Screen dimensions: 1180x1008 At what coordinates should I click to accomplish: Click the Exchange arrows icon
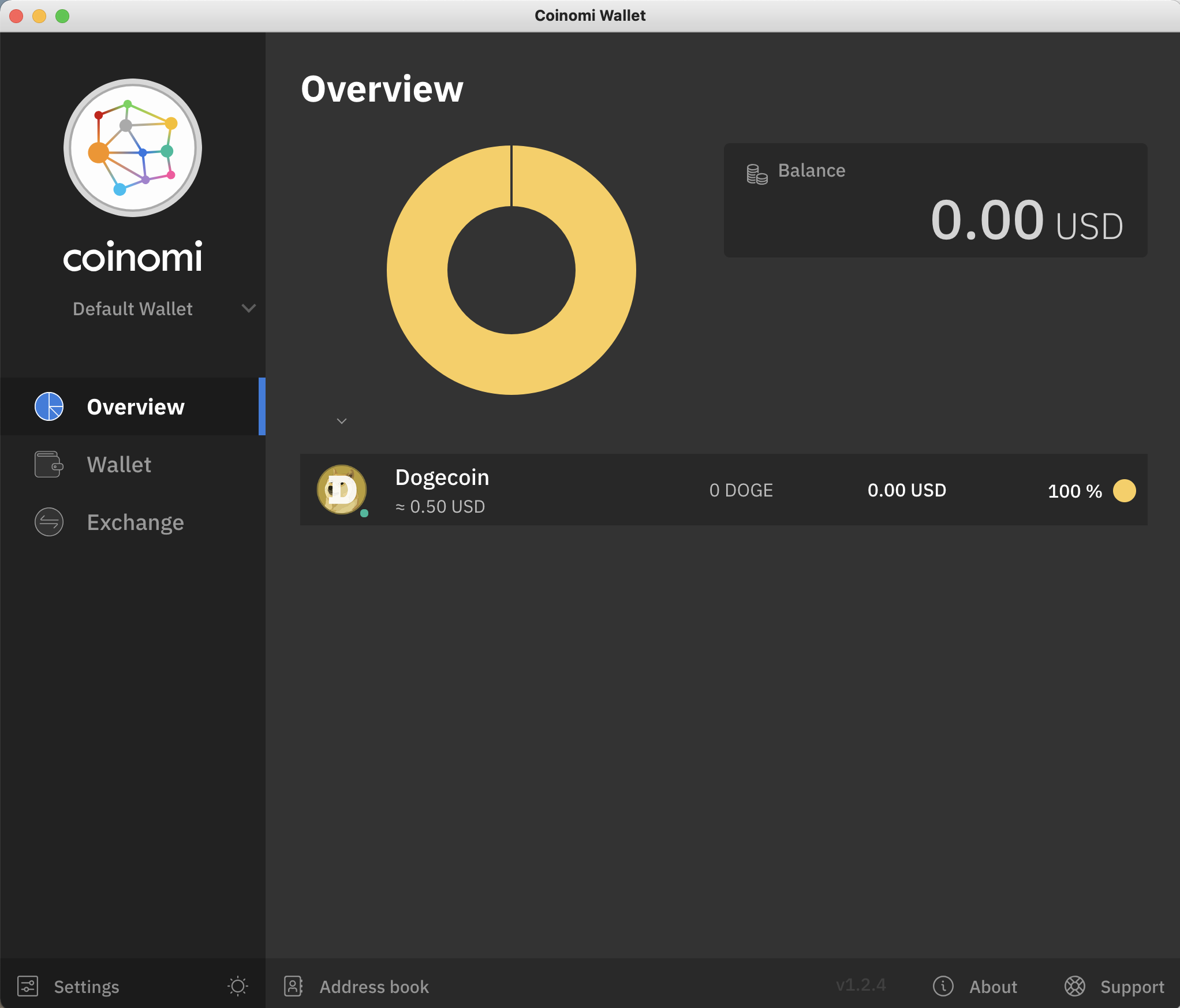pos(49,522)
